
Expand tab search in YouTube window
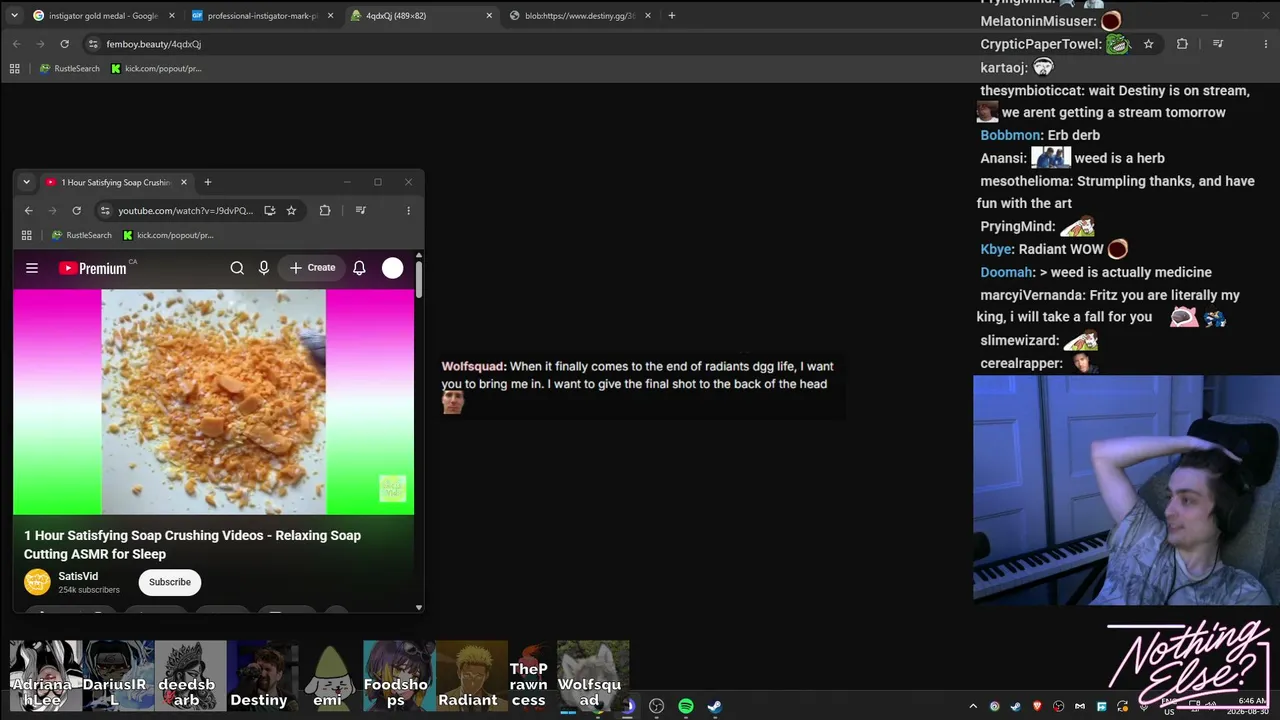tap(26, 182)
